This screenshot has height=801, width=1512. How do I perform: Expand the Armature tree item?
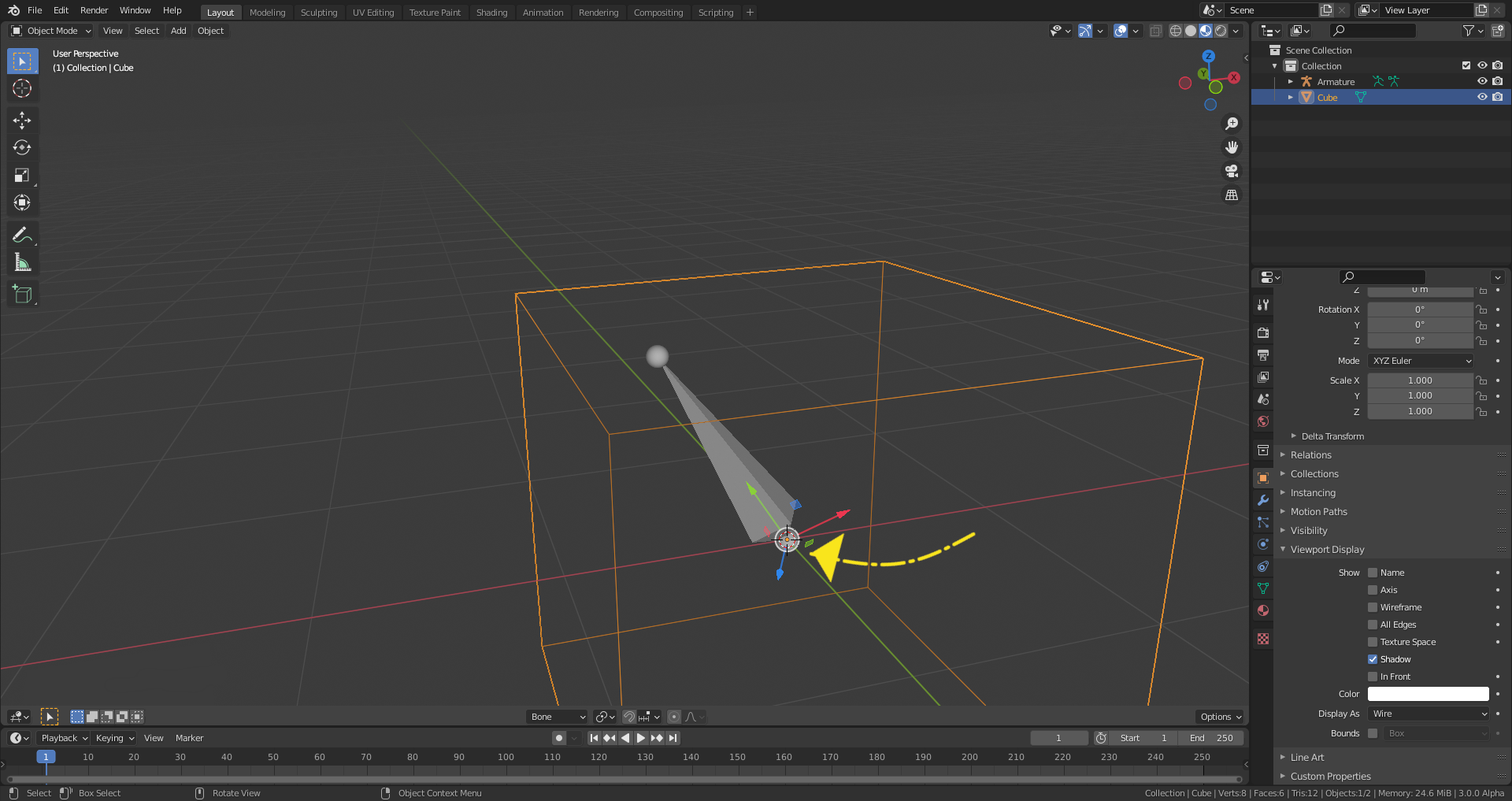[x=1290, y=82]
